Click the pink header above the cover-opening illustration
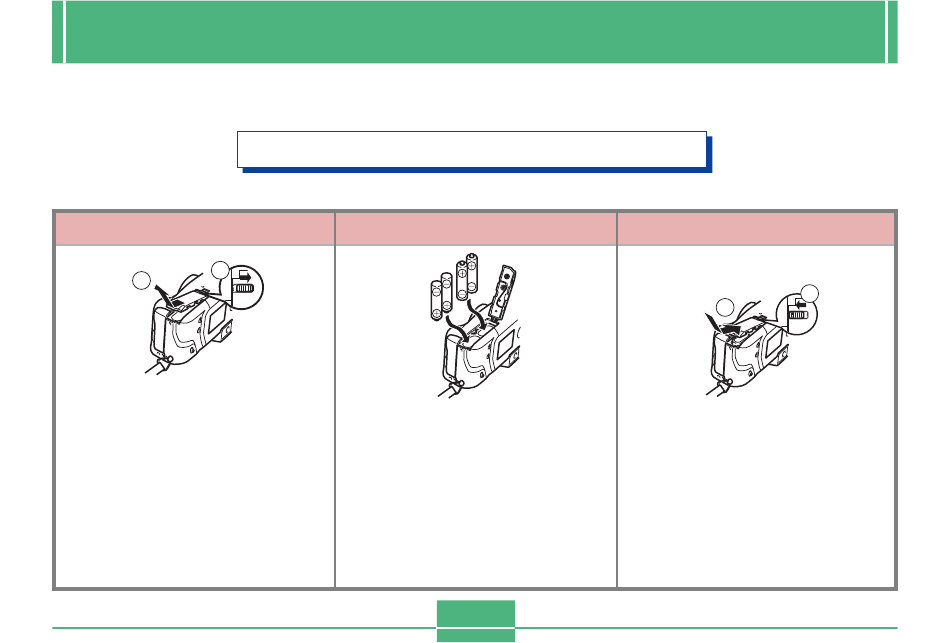 [x=194, y=228]
